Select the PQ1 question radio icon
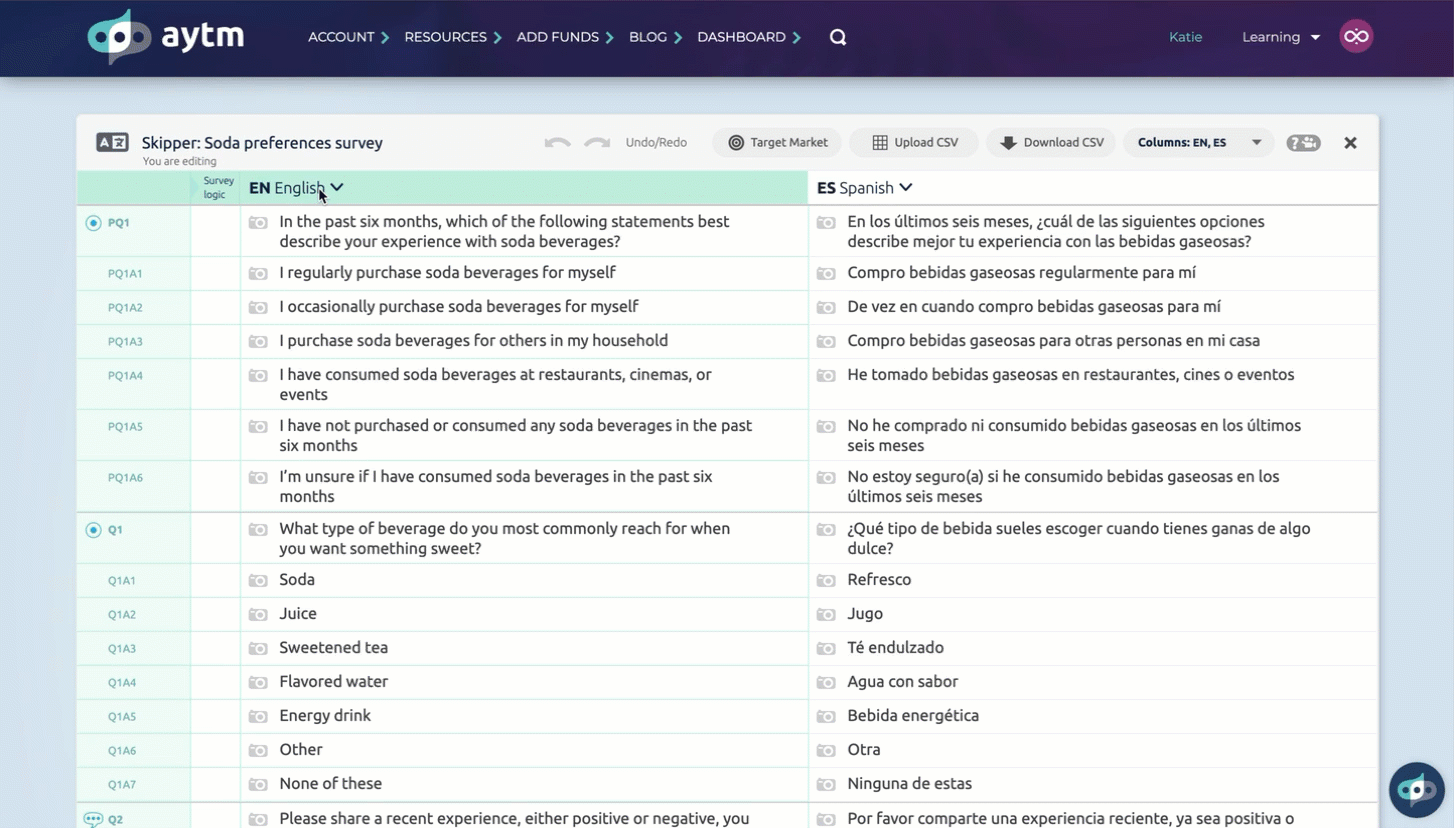This screenshot has height=828, width=1454. coord(93,223)
